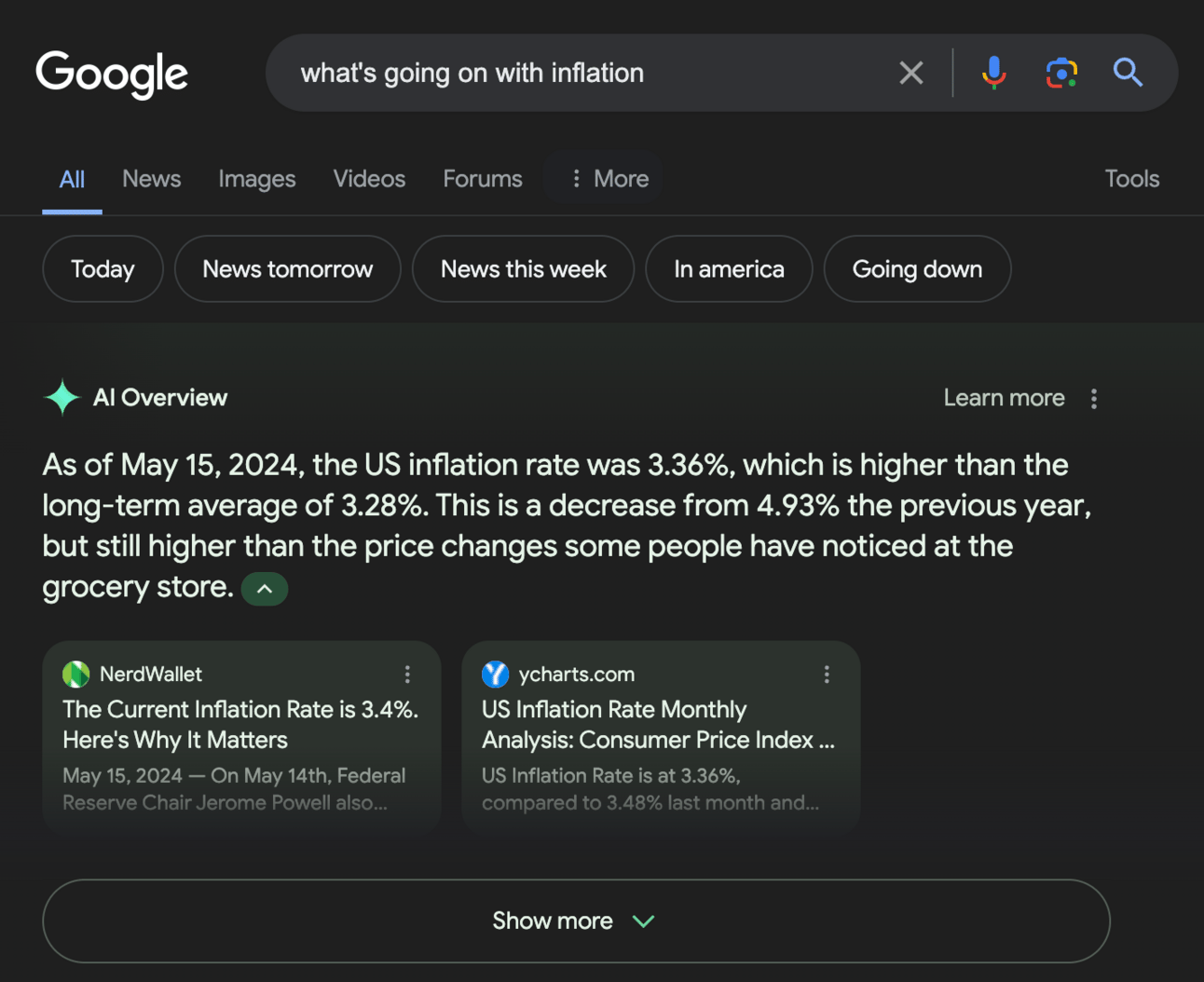Image resolution: width=1204 pixels, height=982 pixels.
Task: Click the 'NerdWallet' source name
Action: pos(151,674)
